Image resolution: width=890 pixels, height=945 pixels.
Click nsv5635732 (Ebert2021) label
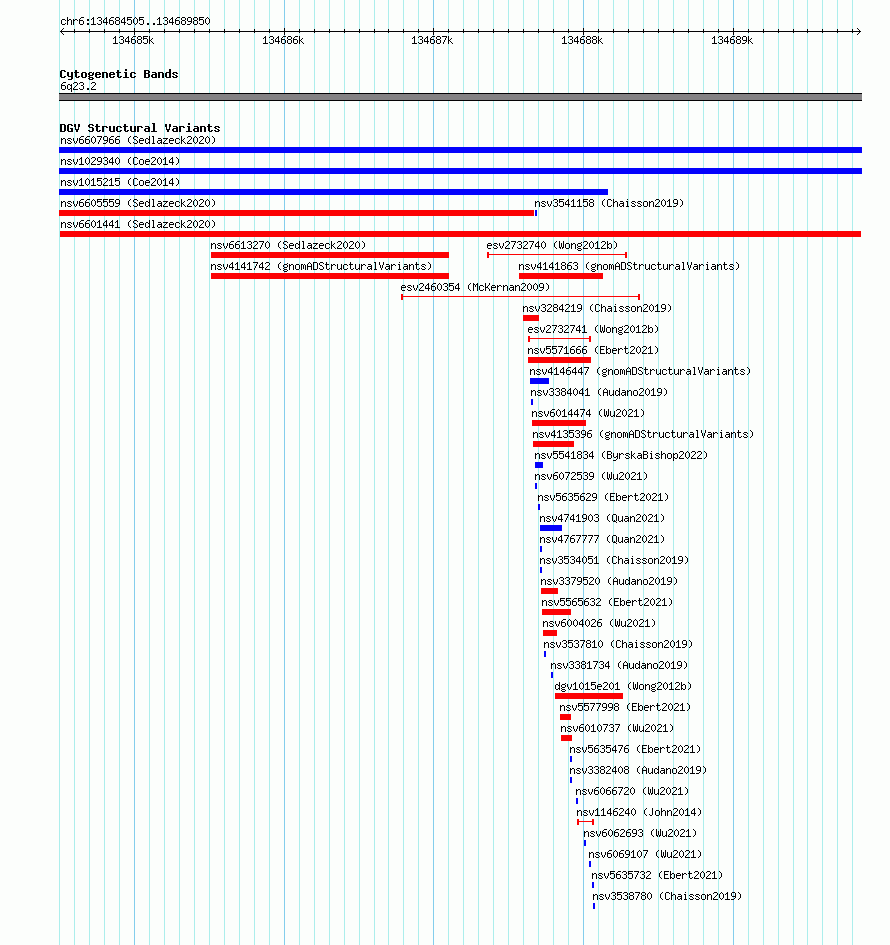pos(657,875)
